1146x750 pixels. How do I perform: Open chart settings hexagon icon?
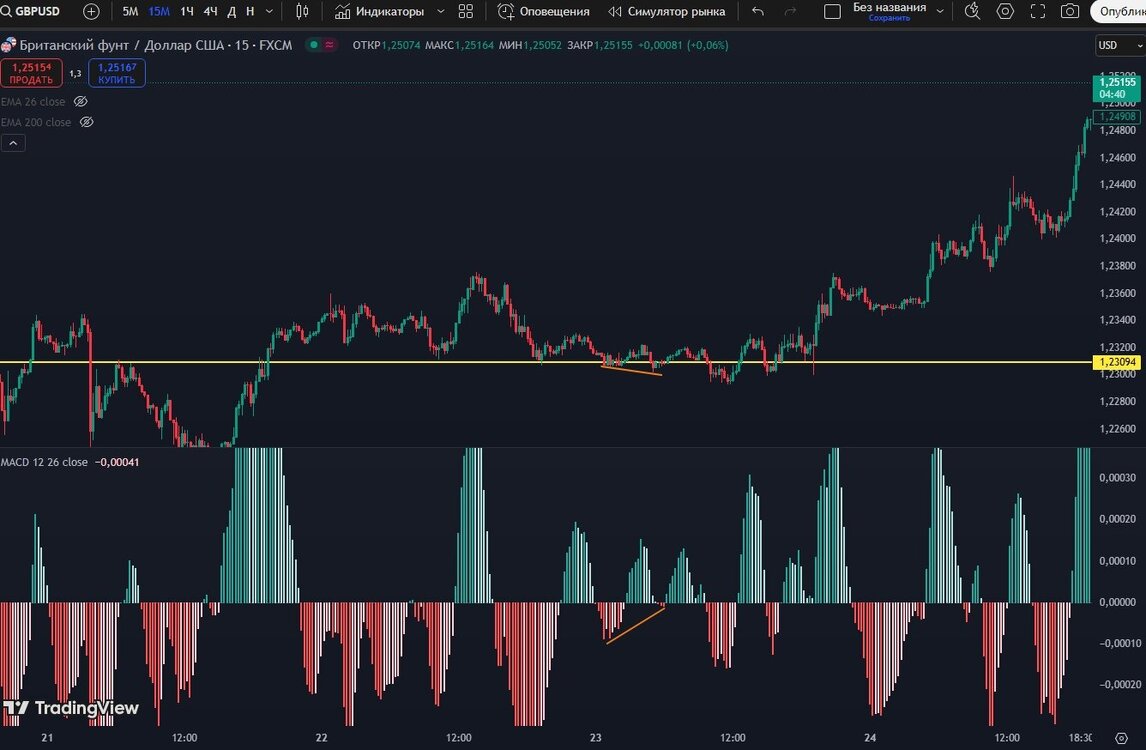tap(1006, 11)
